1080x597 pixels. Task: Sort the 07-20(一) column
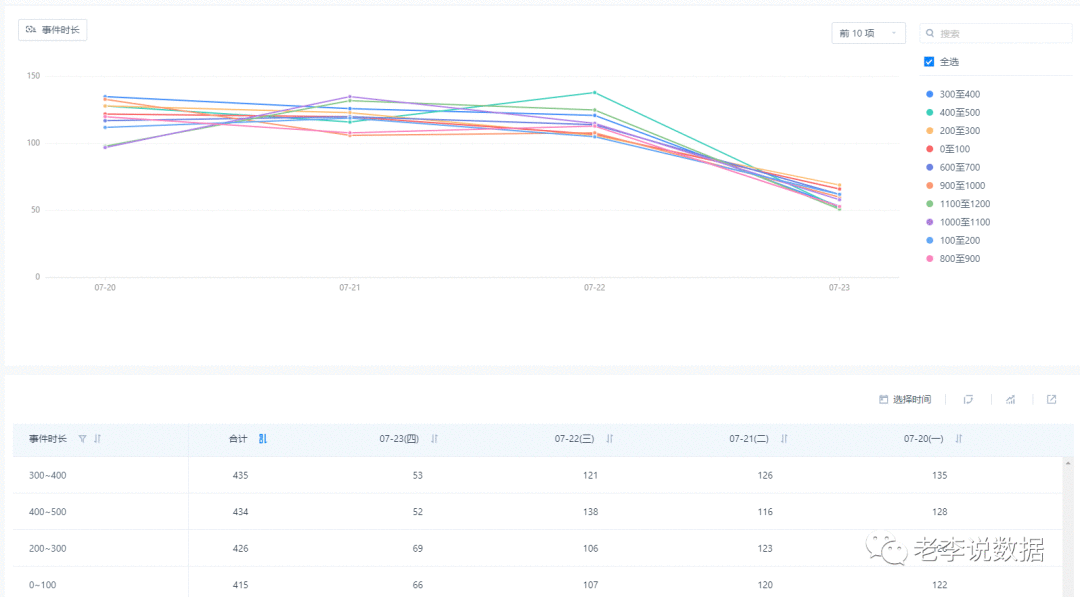(x=959, y=439)
